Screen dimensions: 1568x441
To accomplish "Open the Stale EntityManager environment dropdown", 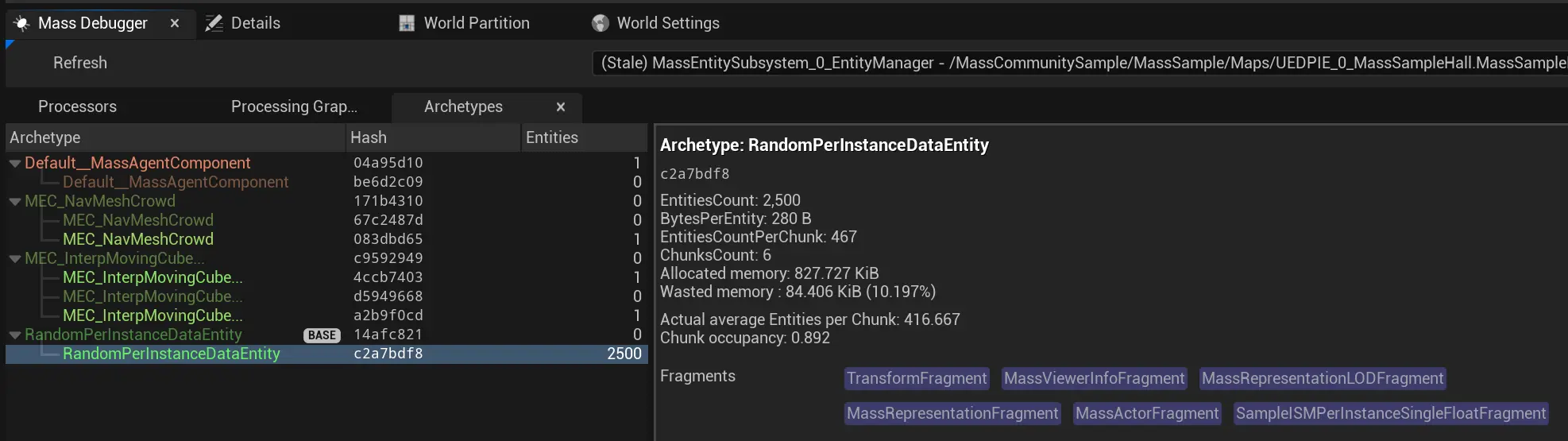I will (1080, 64).
